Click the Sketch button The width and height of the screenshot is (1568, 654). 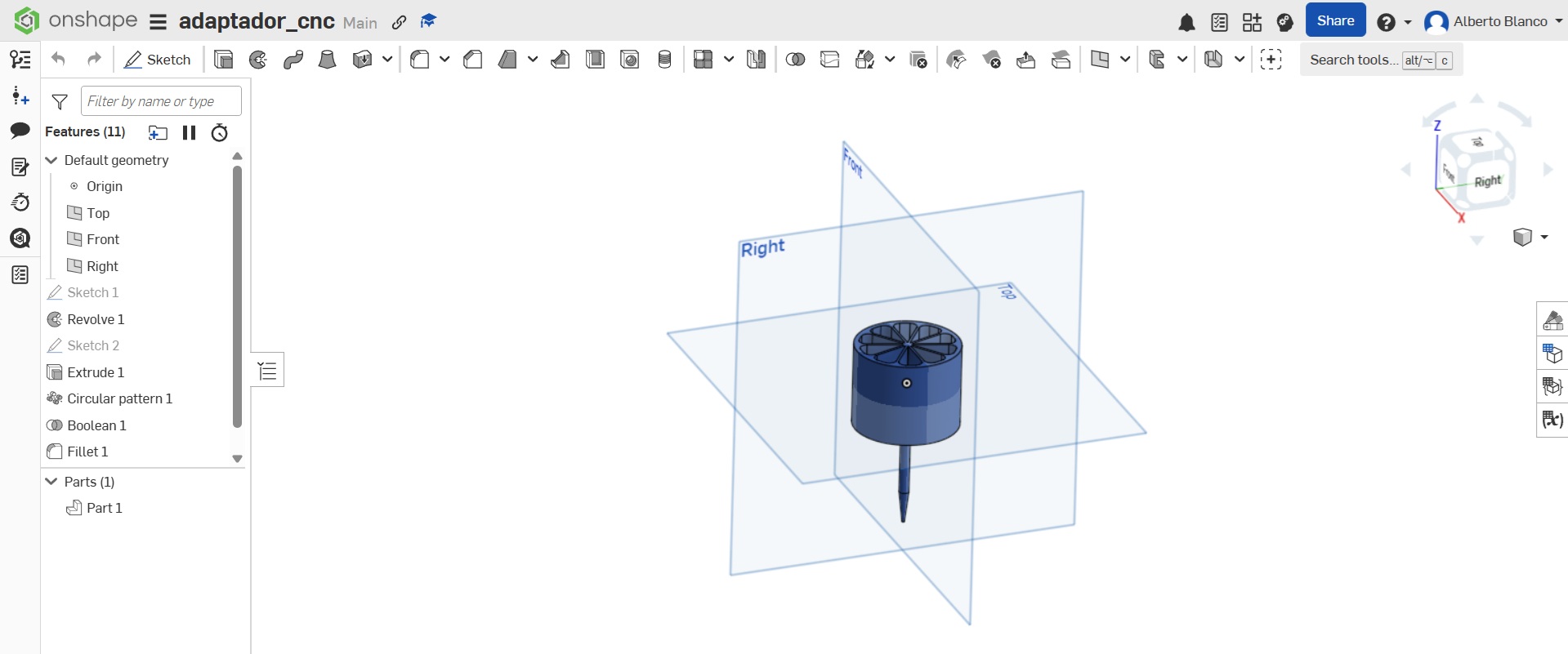tap(158, 60)
